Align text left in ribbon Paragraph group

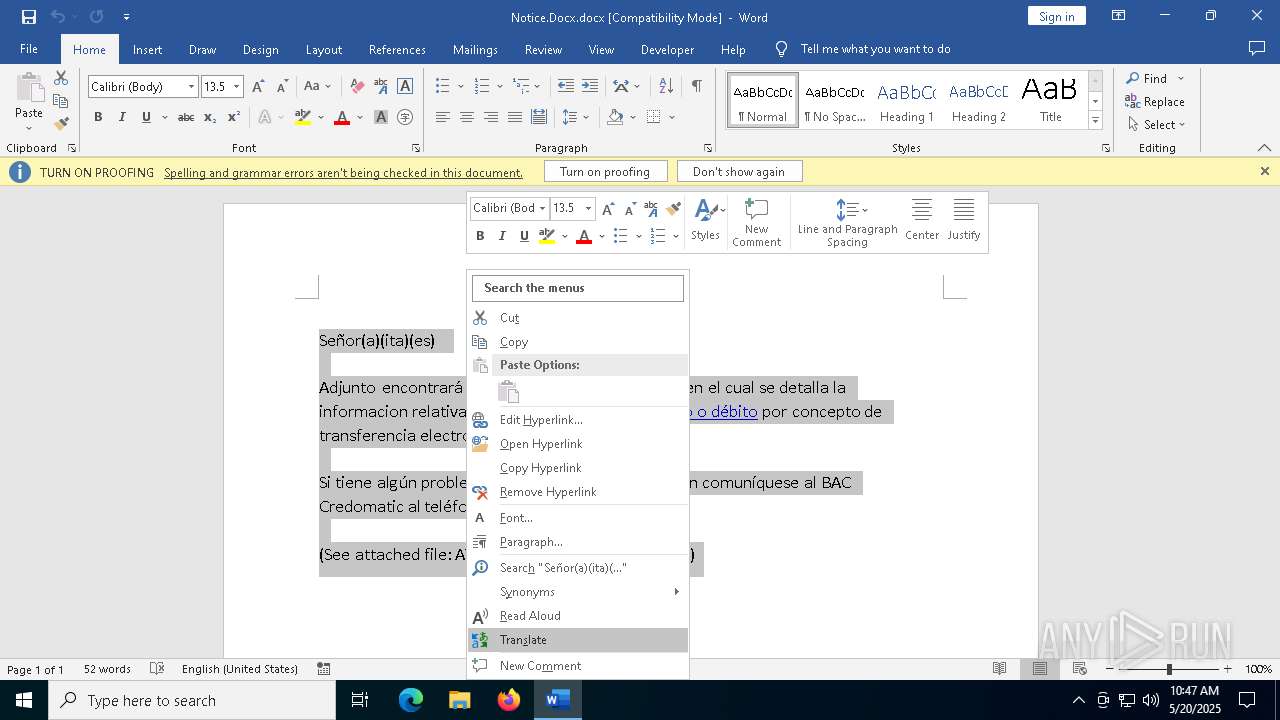(x=442, y=117)
